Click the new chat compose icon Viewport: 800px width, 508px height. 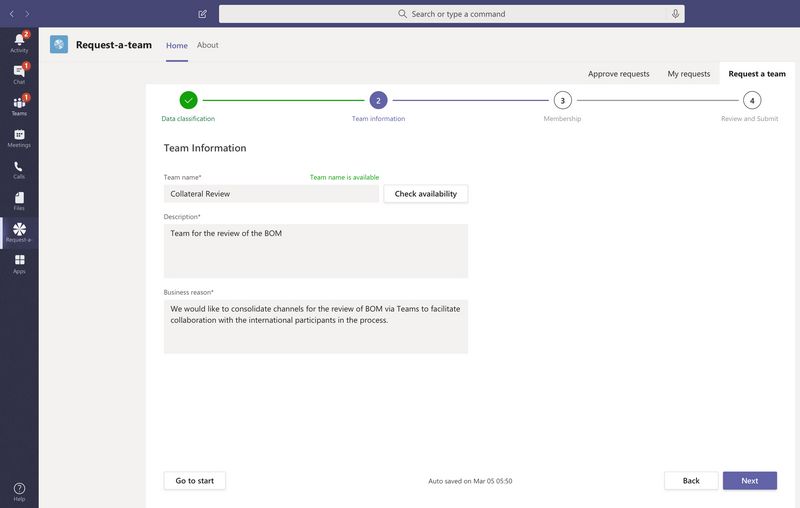click(203, 14)
